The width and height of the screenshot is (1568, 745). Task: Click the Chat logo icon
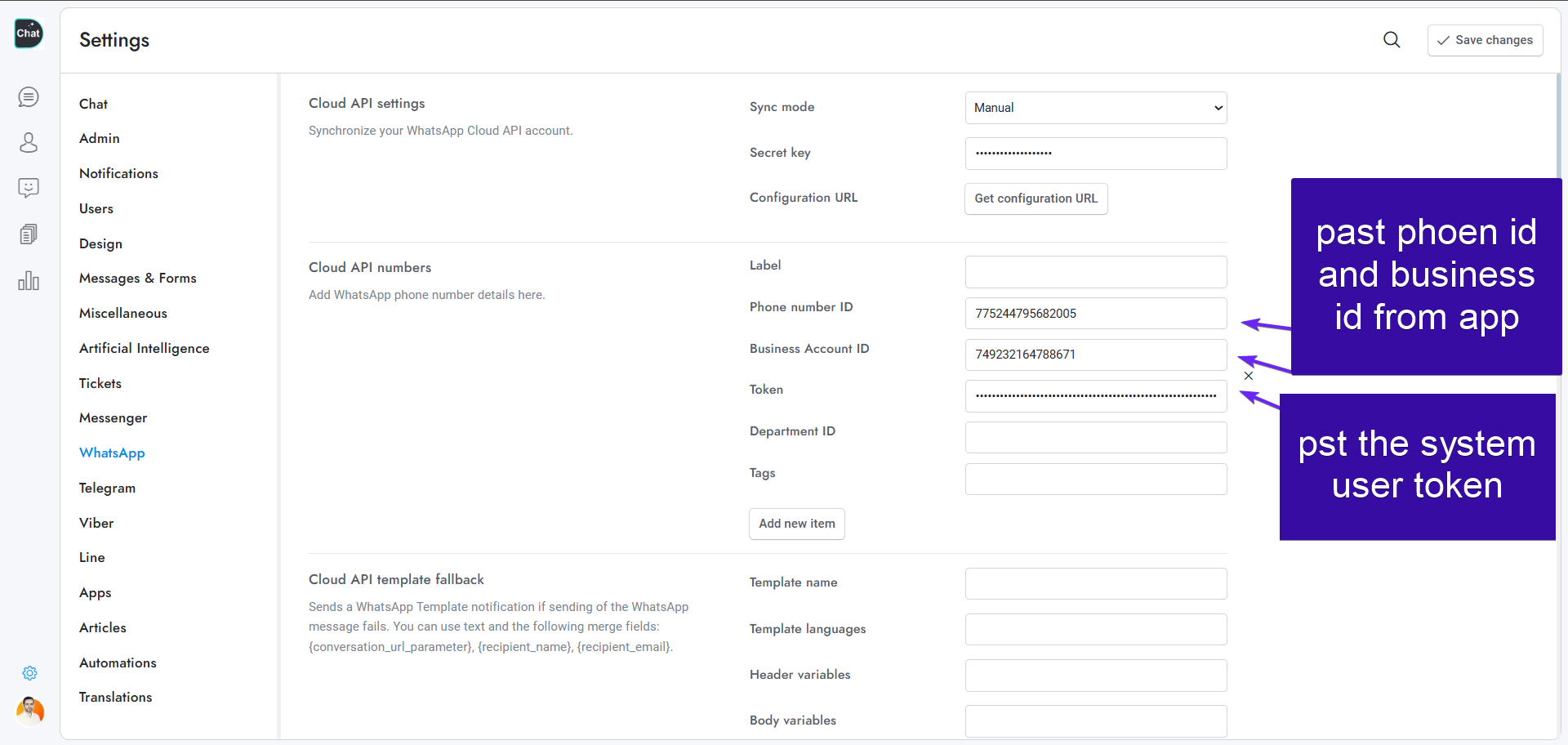(x=29, y=33)
